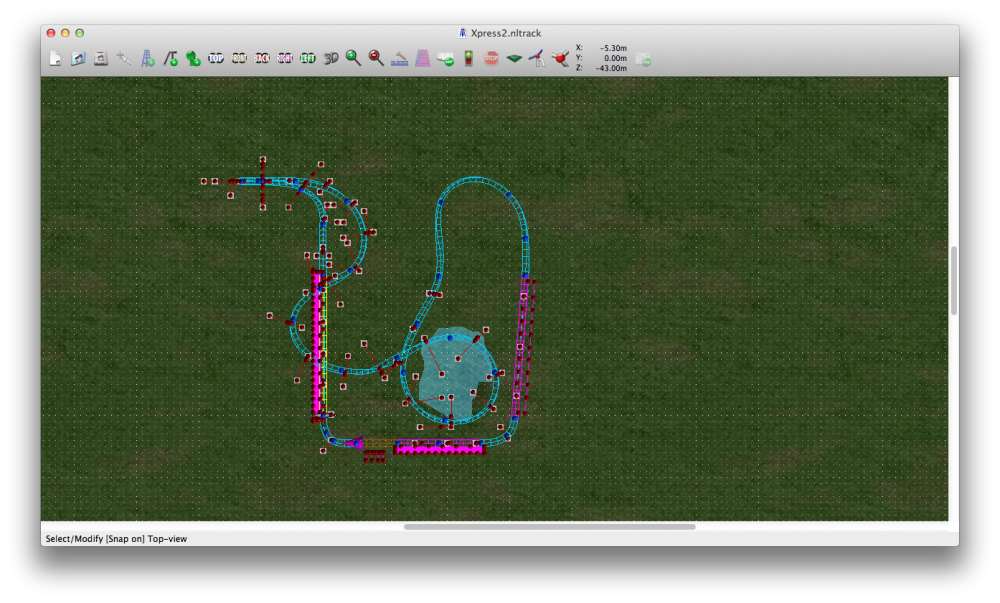Open the green terrain editor icon
The width and height of the screenshot is (1000, 603).
pos(514,59)
